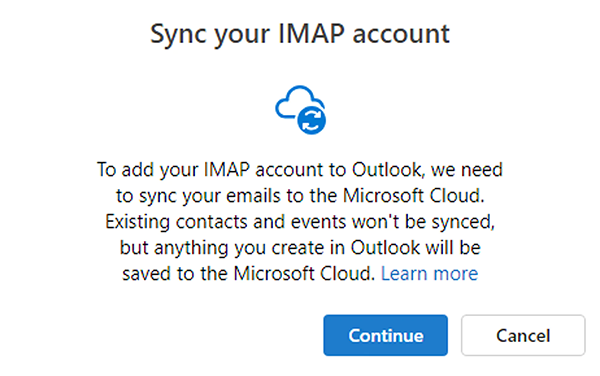Click the line 'to sync your emails to the Microsoft Cloud'
This screenshot has width=600, height=376.
[300, 195]
